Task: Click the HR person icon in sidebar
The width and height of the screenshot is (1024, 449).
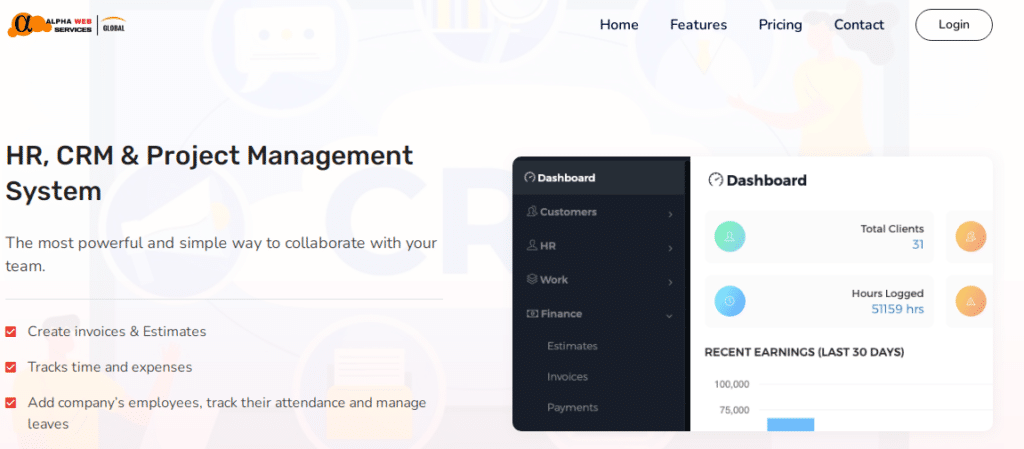Action: [x=532, y=246]
